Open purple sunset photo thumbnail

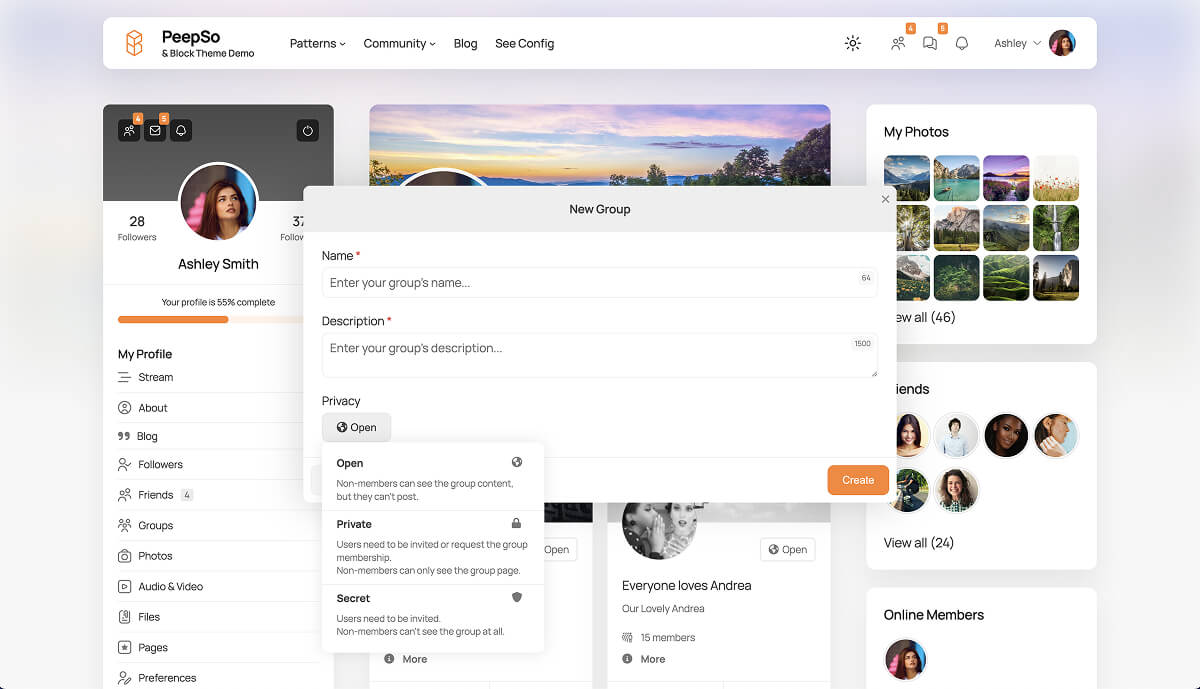pyautogui.click(x=1006, y=178)
